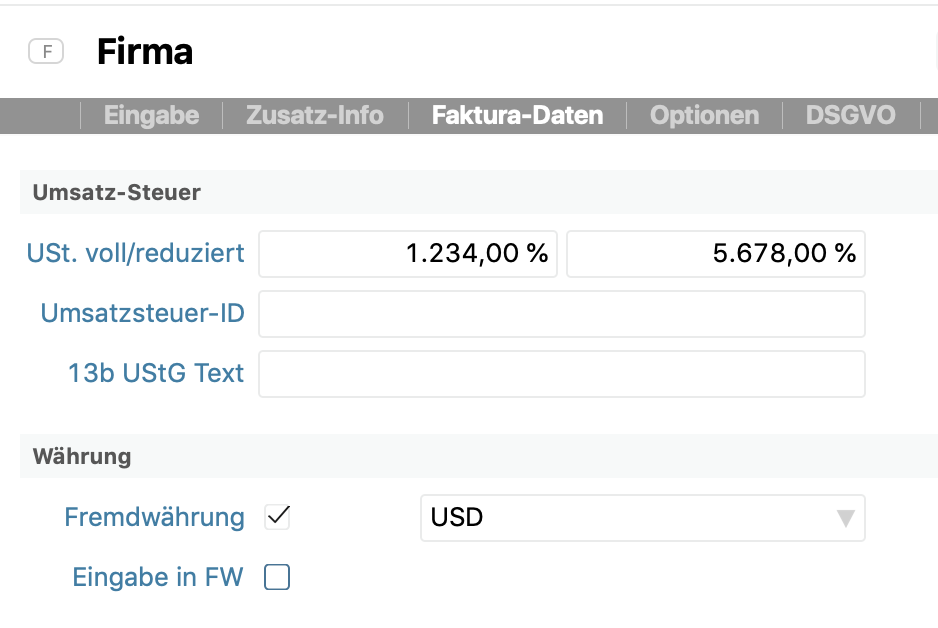Click into the Umsatzsteuer-ID input field
938x628 pixels.
coord(561,314)
